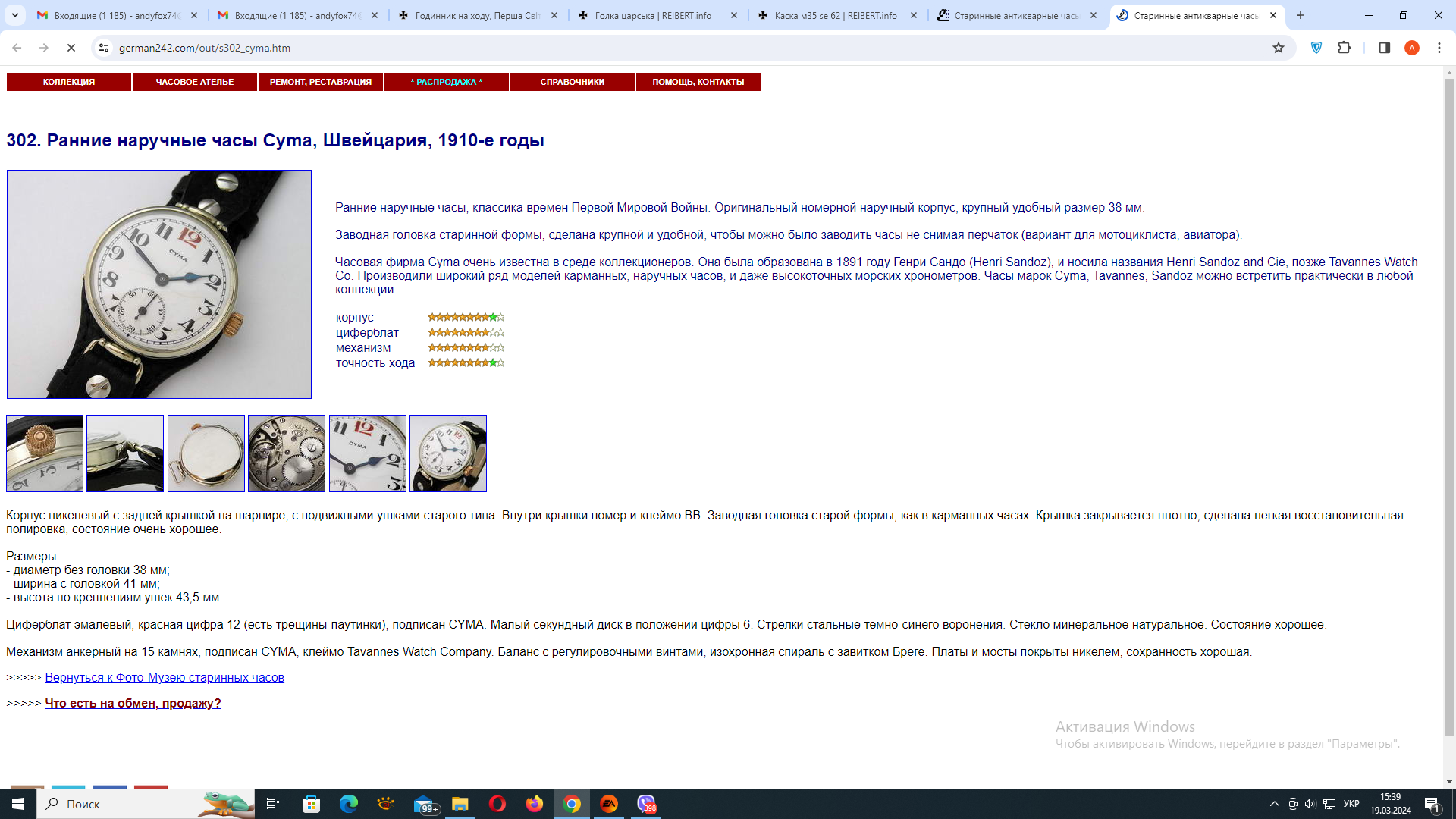Open the ПОМОЩЬ, КОНТАКТЫ menu
Viewport: 1456px width, 819px height.
click(x=698, y=82)
